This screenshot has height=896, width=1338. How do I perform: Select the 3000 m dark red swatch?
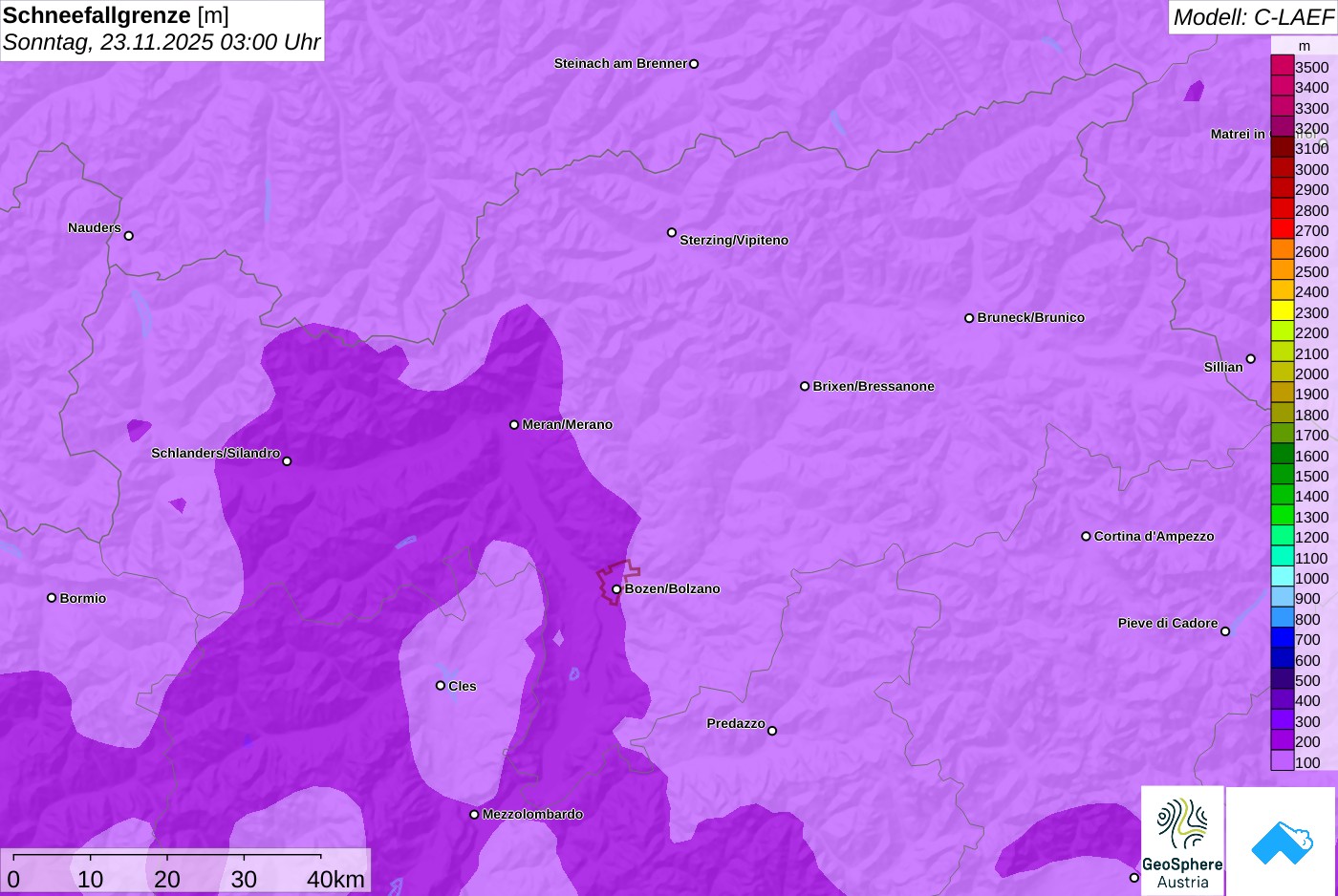tap(1283, 168)
